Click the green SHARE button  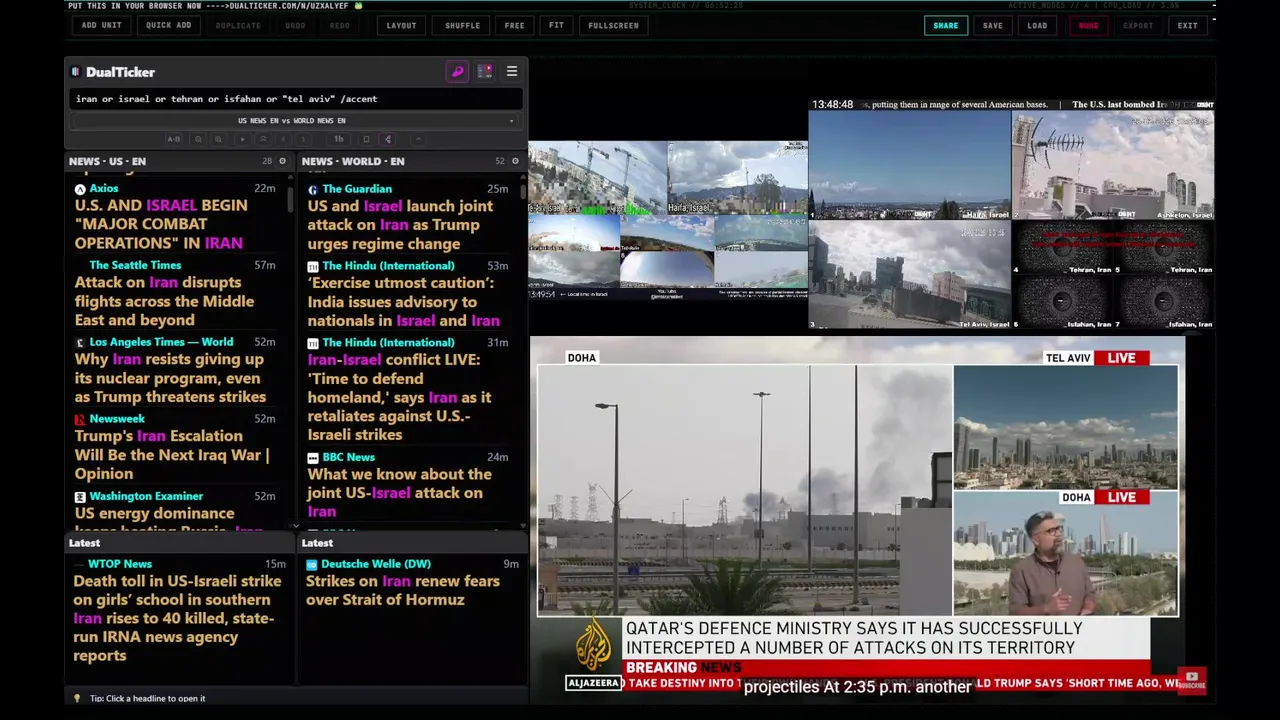click(x=945, y=25)
